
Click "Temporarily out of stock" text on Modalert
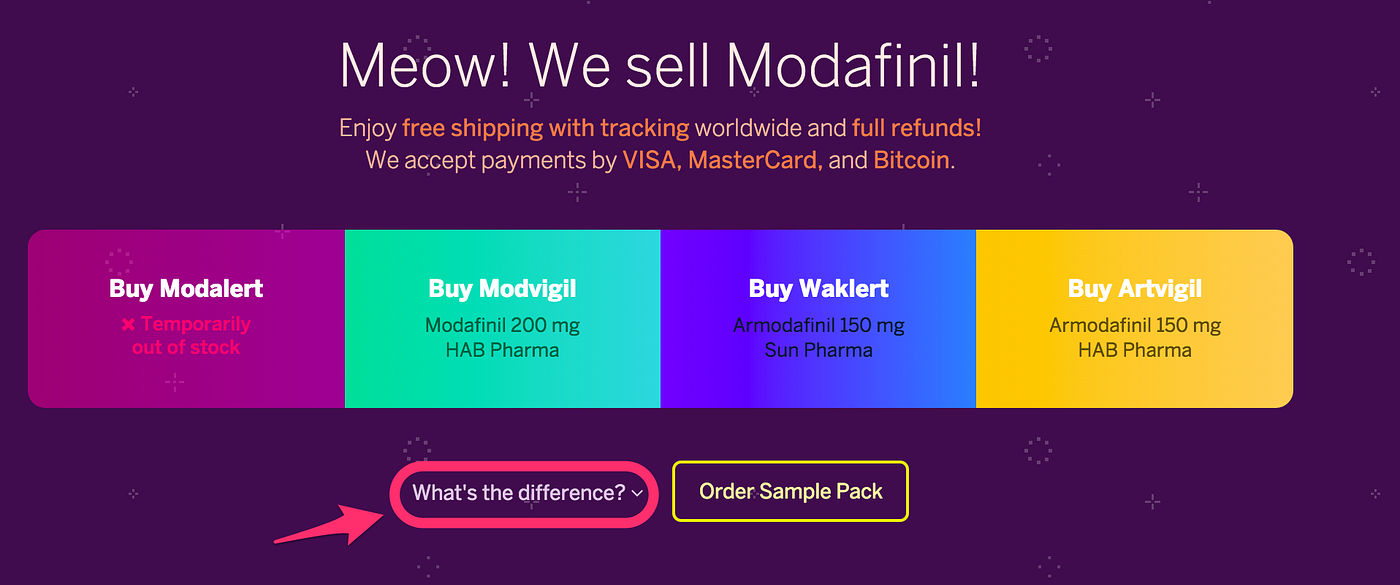tap(190, 336)
